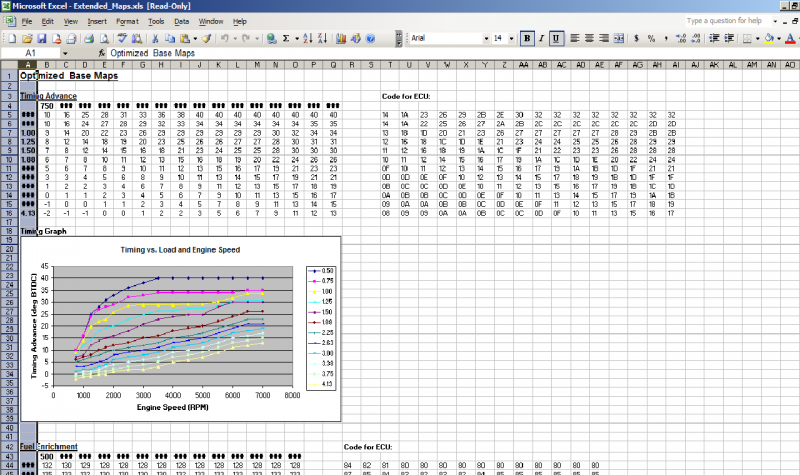Open the help question dropdown arrow
The height and width of the screenshot is (475, 800).
pos(775,21)
